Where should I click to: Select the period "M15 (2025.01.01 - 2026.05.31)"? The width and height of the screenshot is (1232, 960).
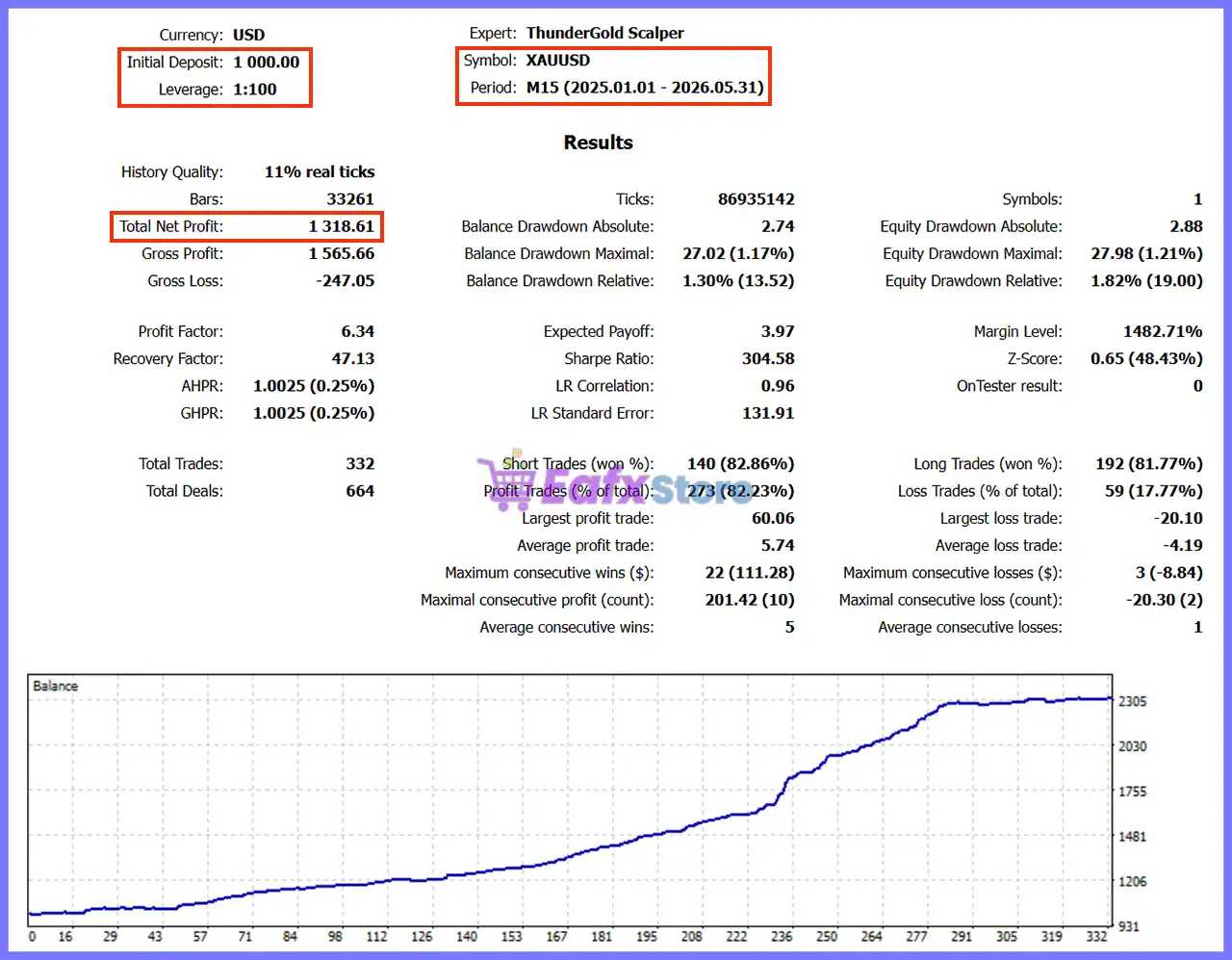pos(645,88)
